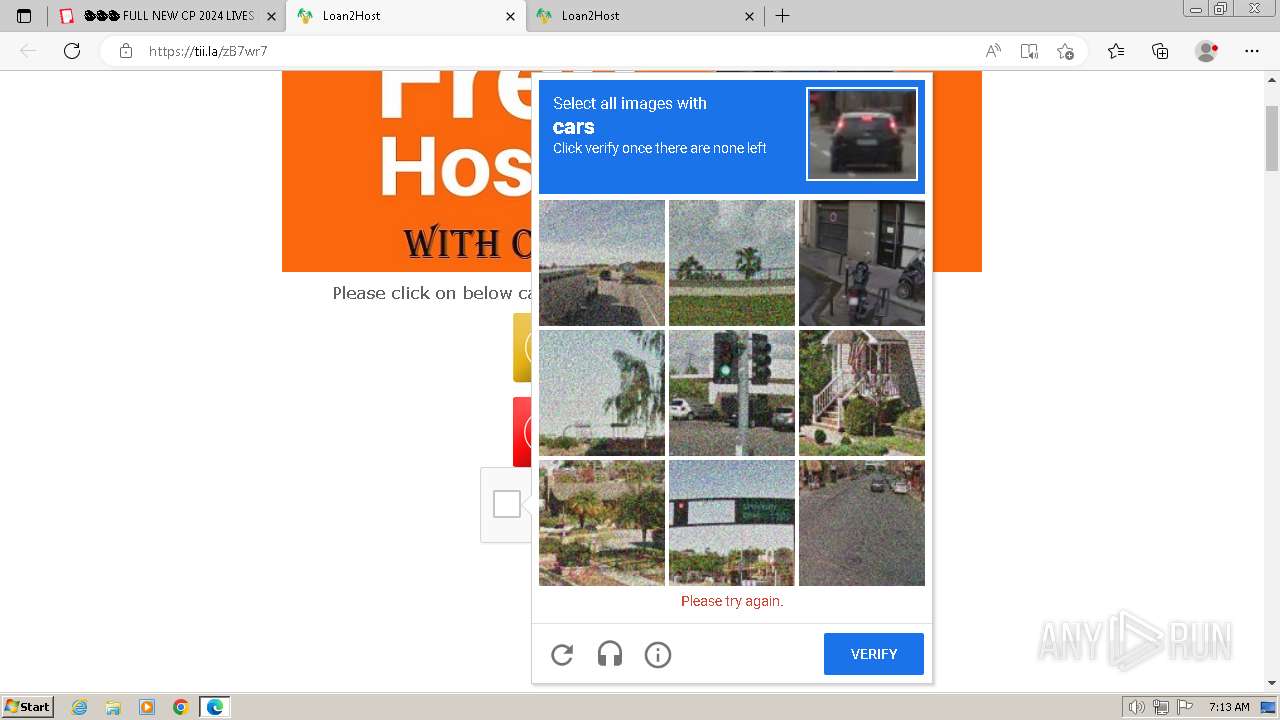The image size is (1280, 720).
Task: Switch to FULL NEW CP 2024 tab
Action: 166,16
